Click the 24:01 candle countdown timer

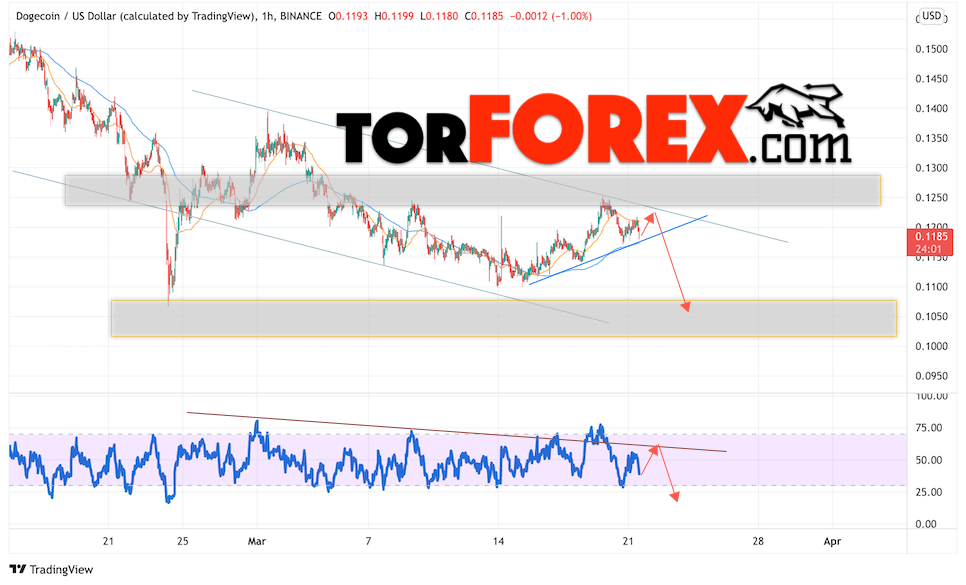click(928, 249)
